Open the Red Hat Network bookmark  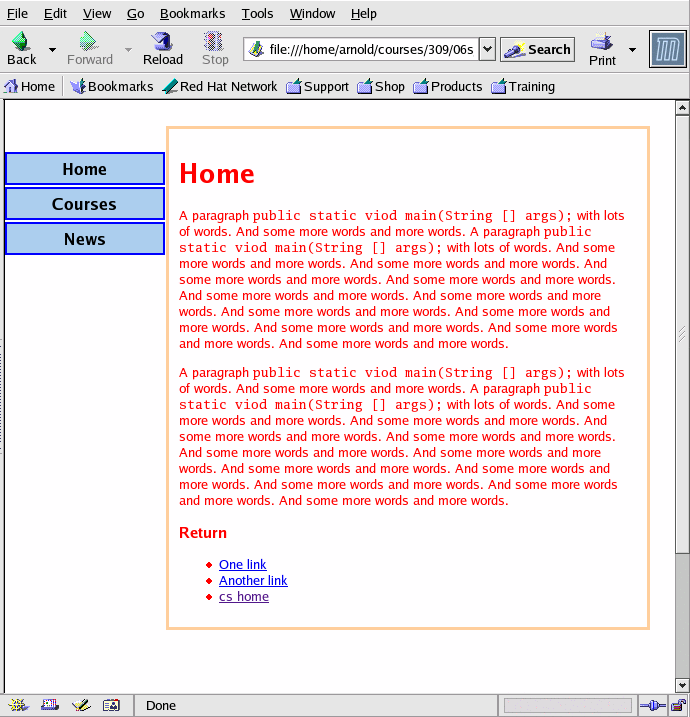tap(220, 86)
